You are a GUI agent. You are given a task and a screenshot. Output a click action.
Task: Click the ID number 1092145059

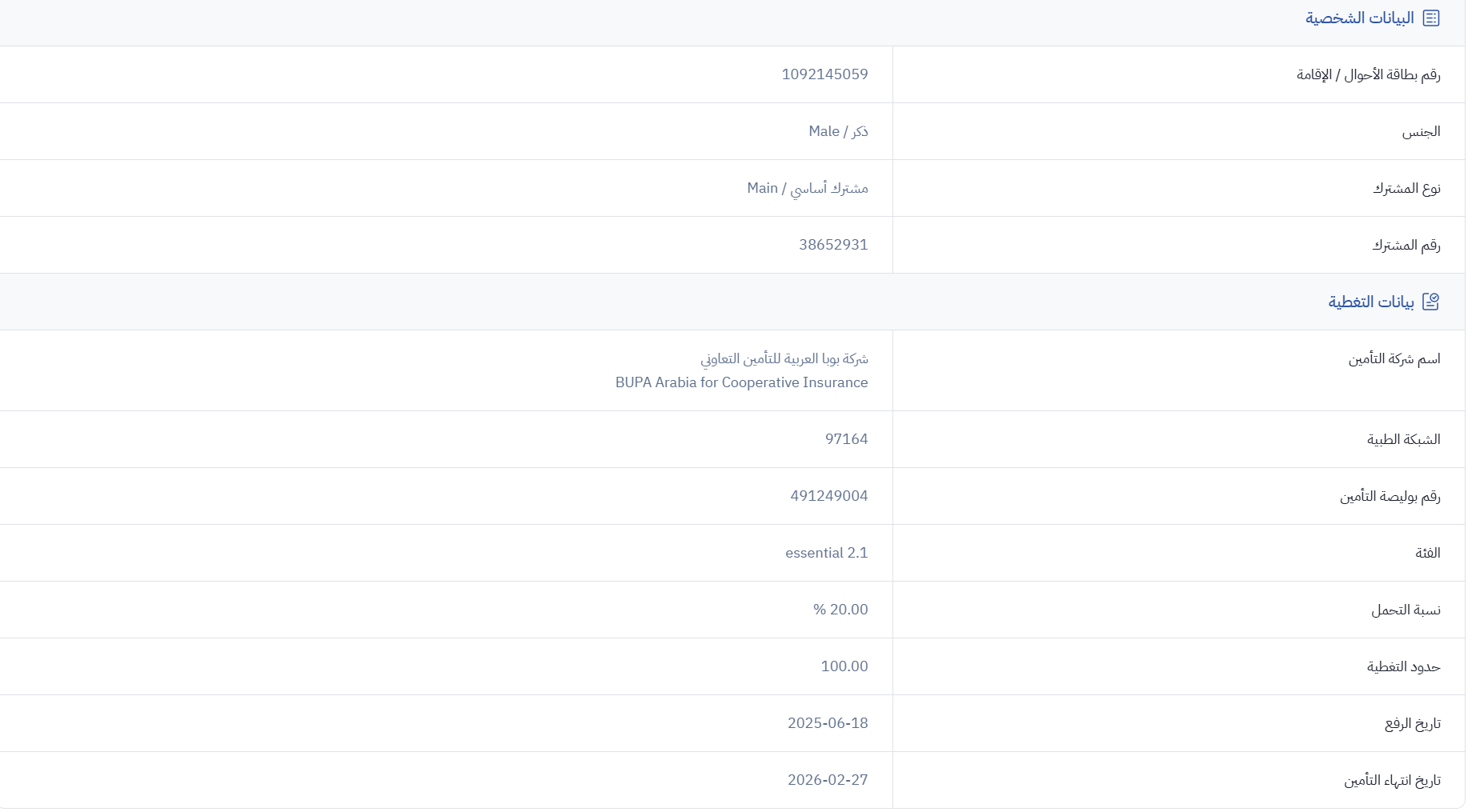[x=824, y=74]
